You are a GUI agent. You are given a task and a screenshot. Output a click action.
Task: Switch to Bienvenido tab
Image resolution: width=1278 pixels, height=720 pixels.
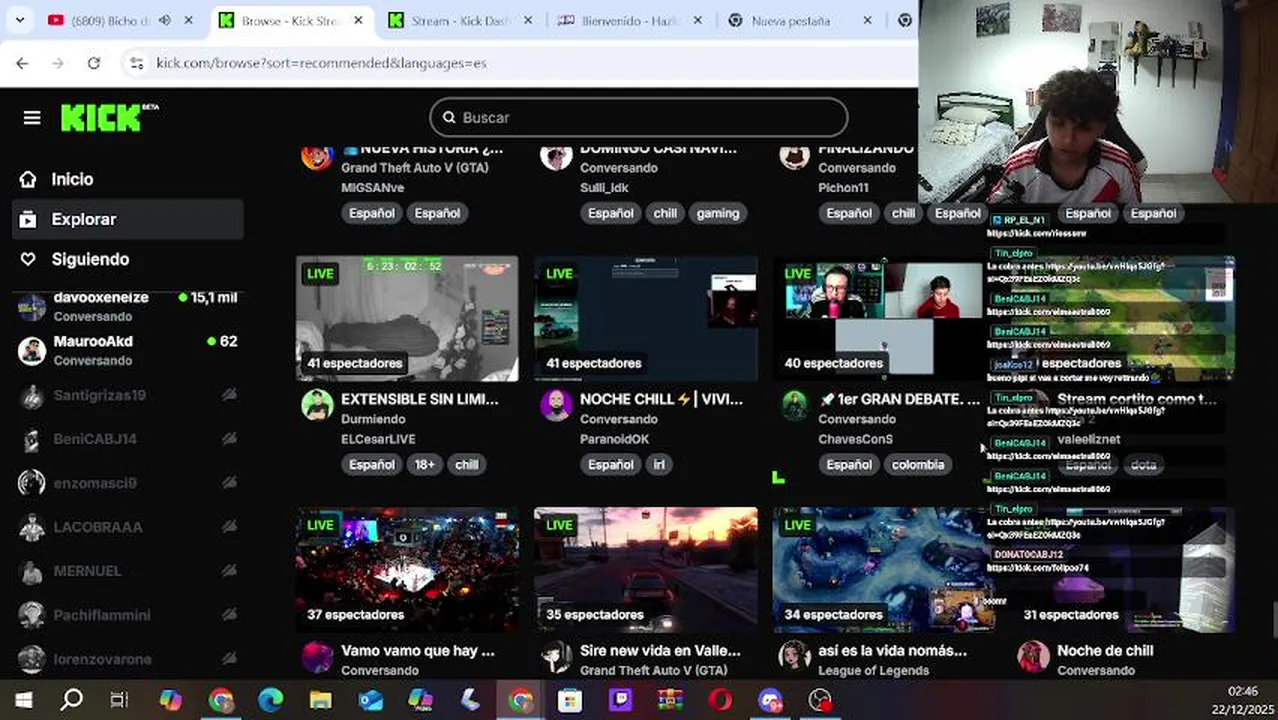(630, 20)
